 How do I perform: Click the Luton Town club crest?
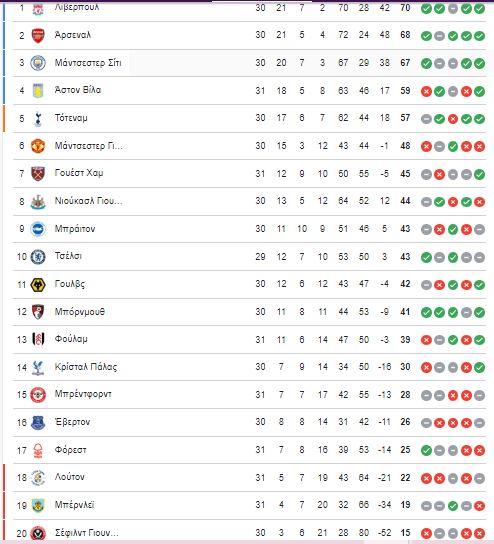click(x=38, y=478)
